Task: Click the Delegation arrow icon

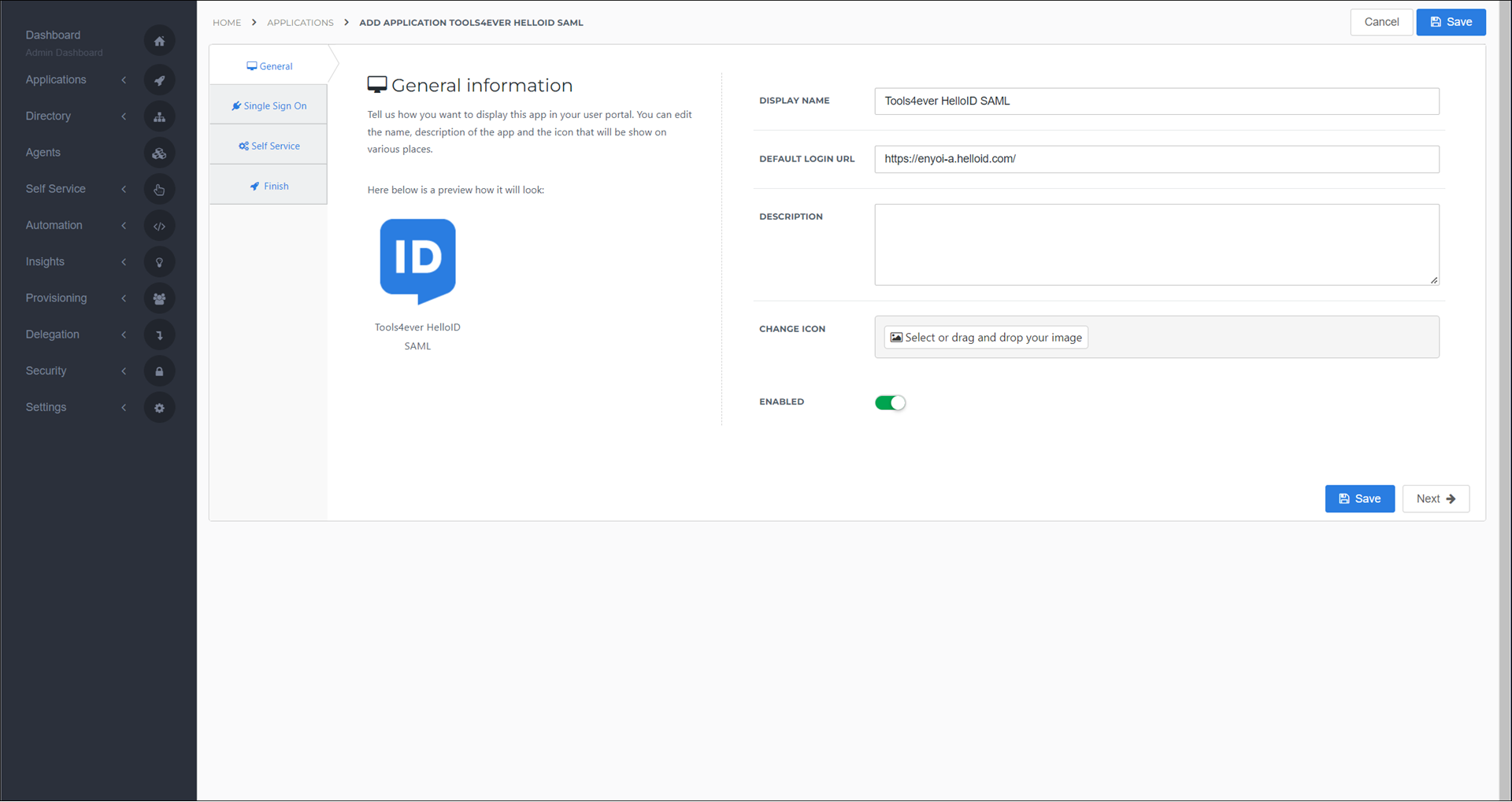Action: coord(159,335)
